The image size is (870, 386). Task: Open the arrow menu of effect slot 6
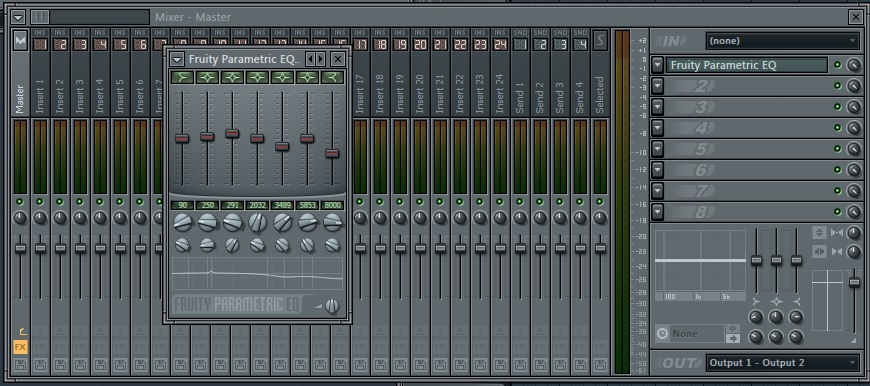tap(657, 170)
